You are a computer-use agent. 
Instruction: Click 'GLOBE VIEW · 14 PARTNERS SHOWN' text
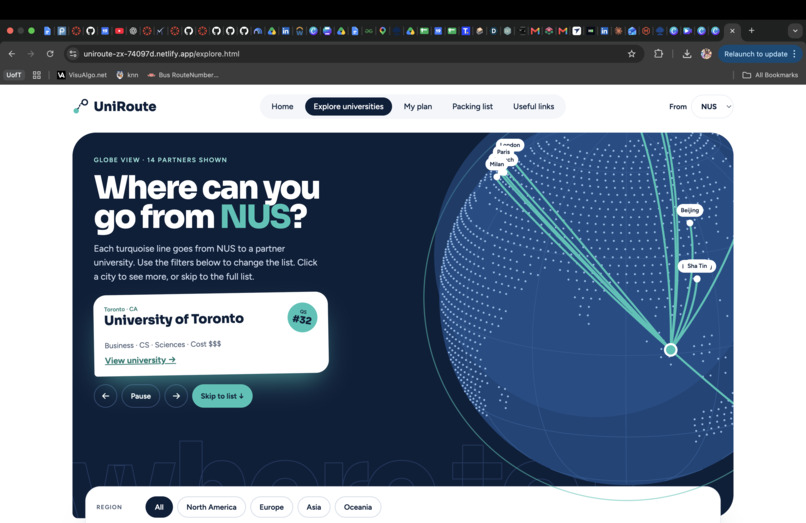[160, 160]
